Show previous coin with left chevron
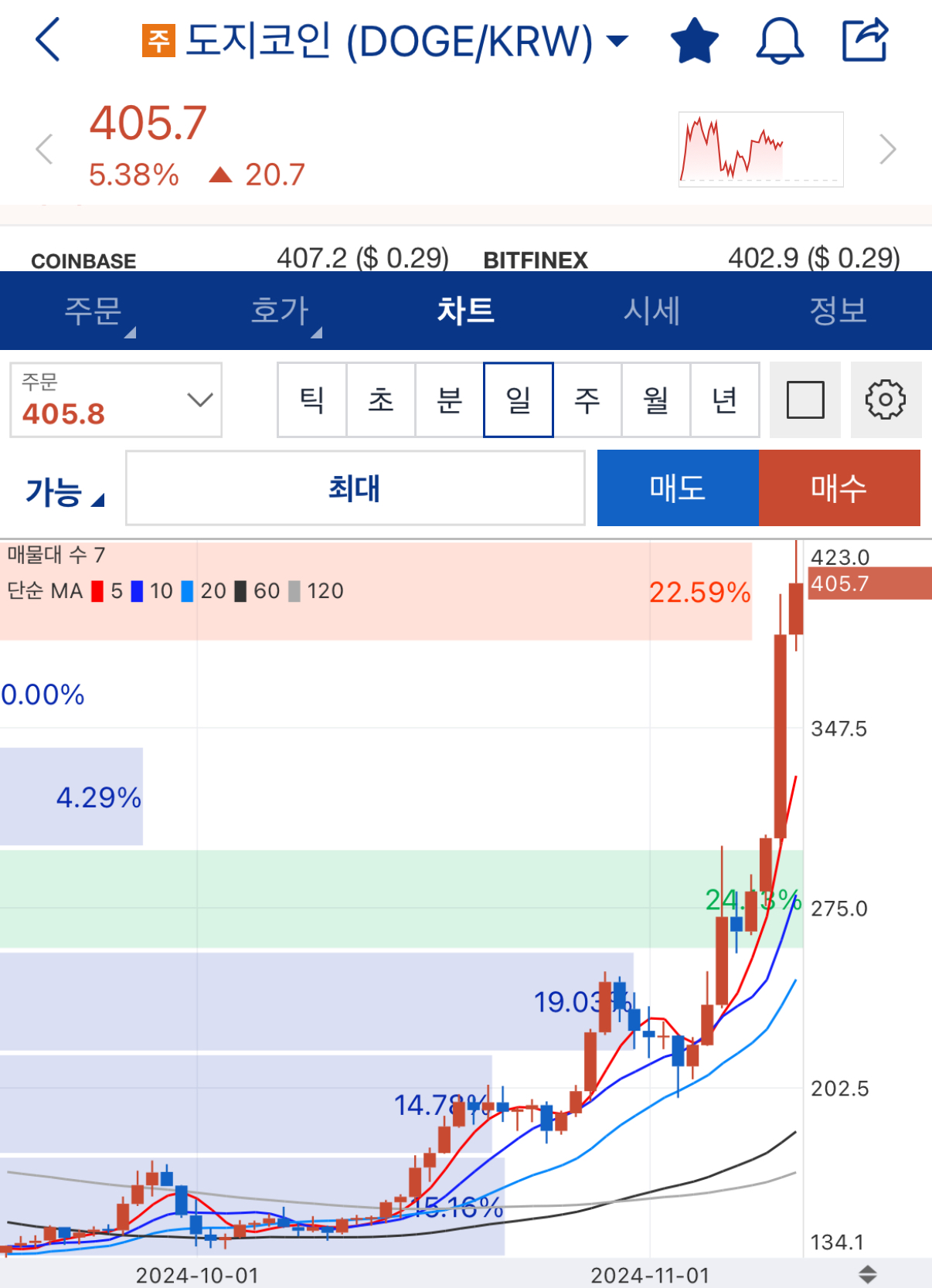 pyautogui.click(x=44, y=149)
